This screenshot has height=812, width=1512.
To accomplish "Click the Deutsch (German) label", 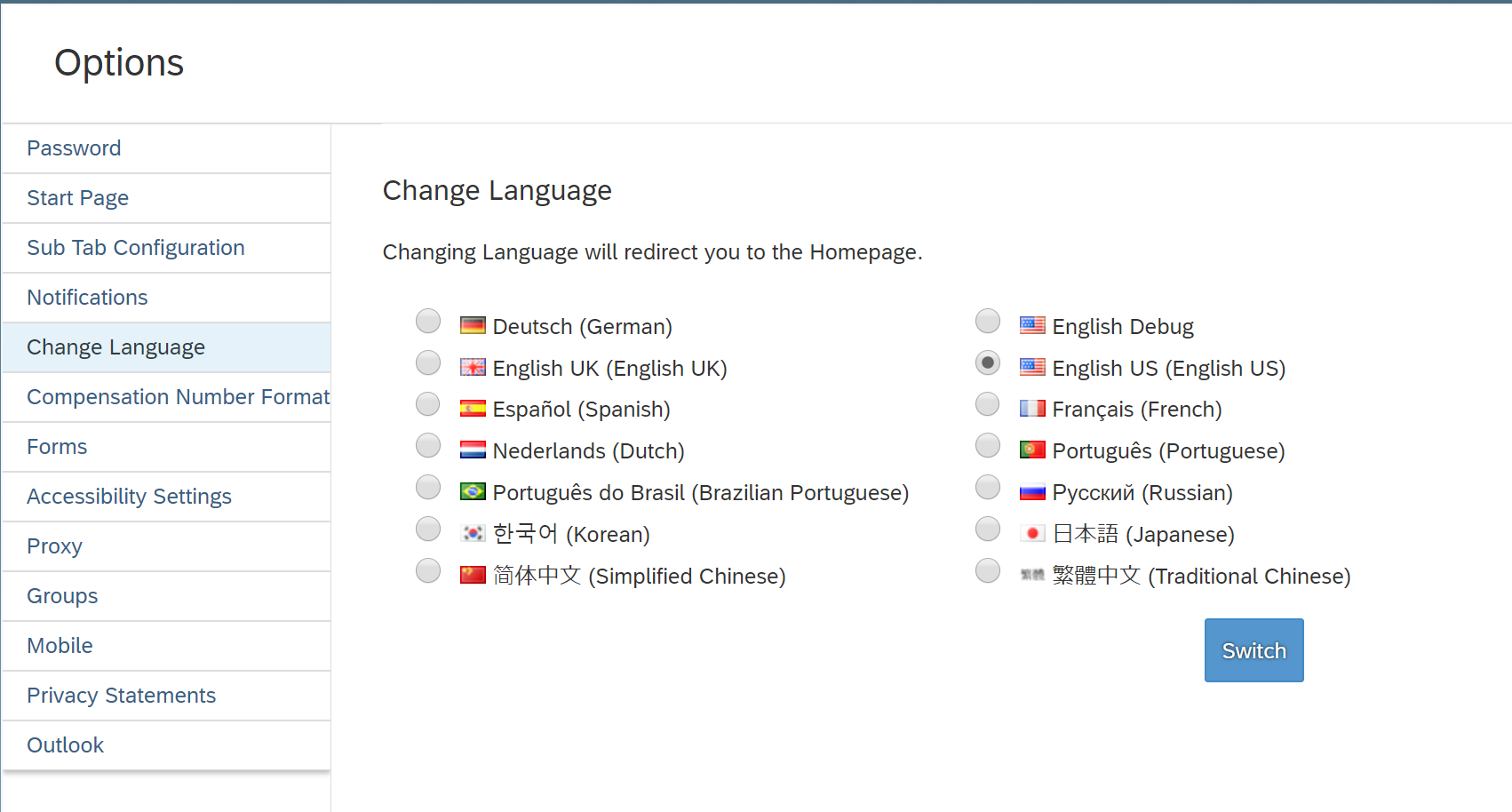I will tap(583, 327).
